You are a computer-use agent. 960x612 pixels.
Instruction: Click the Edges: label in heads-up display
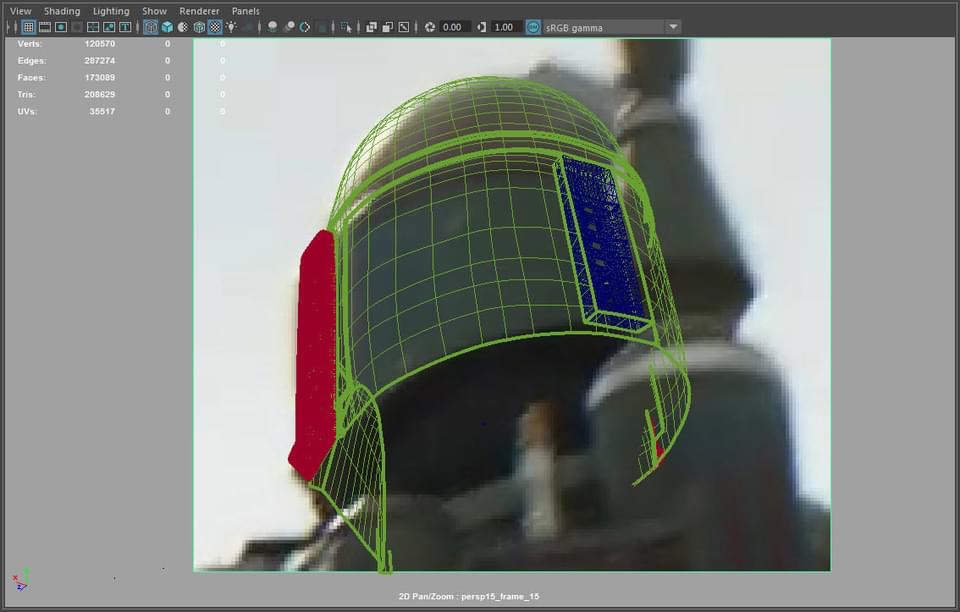click(x=32, y=61)
